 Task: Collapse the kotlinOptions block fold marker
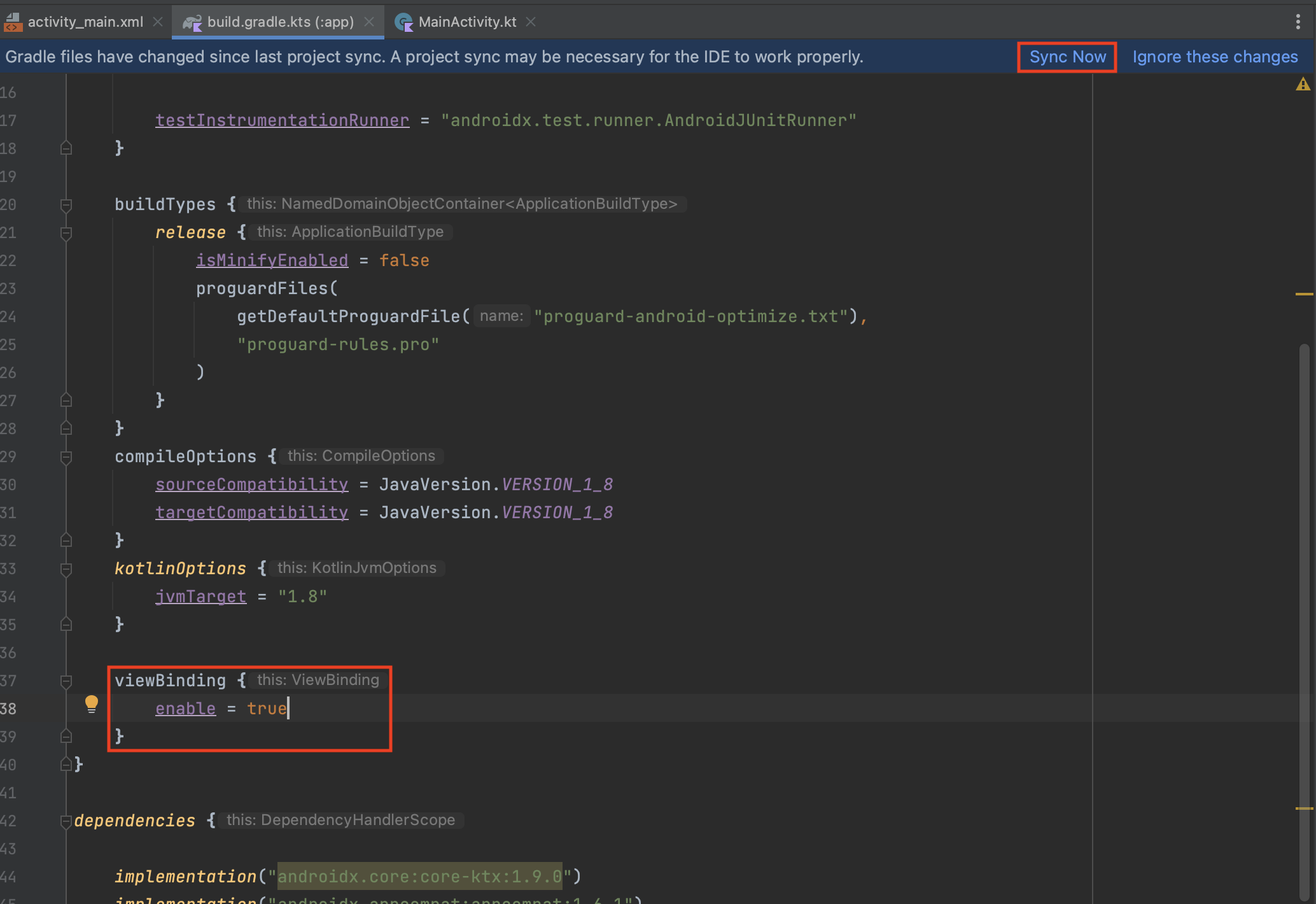tap(66, 569)
